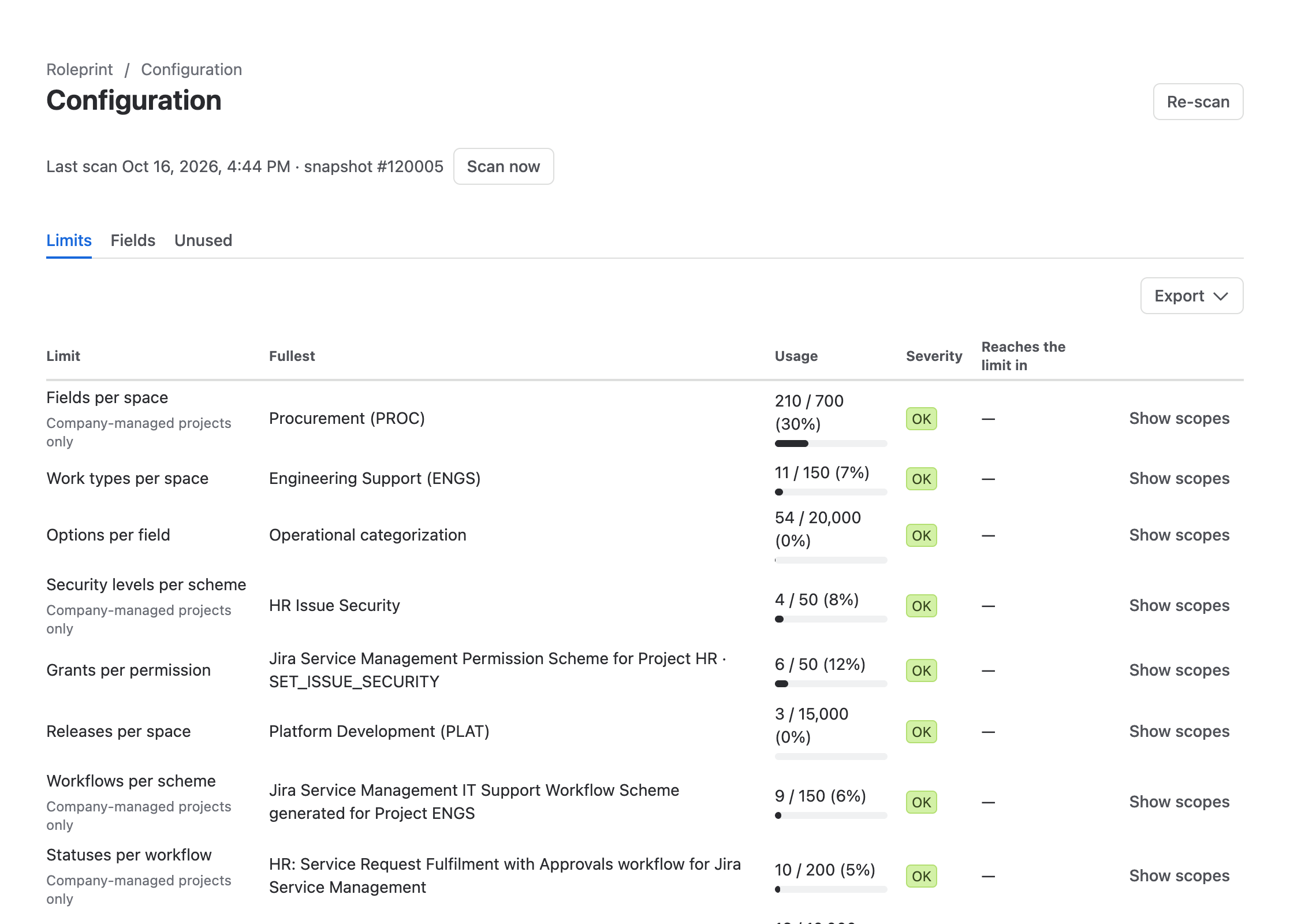Open the Export dropdown

(x=1191, y=296)
